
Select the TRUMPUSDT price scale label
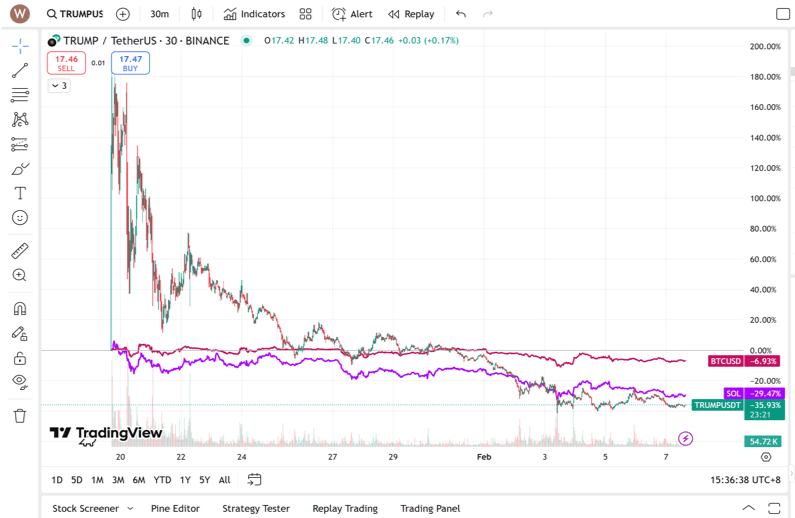(717, 405)
